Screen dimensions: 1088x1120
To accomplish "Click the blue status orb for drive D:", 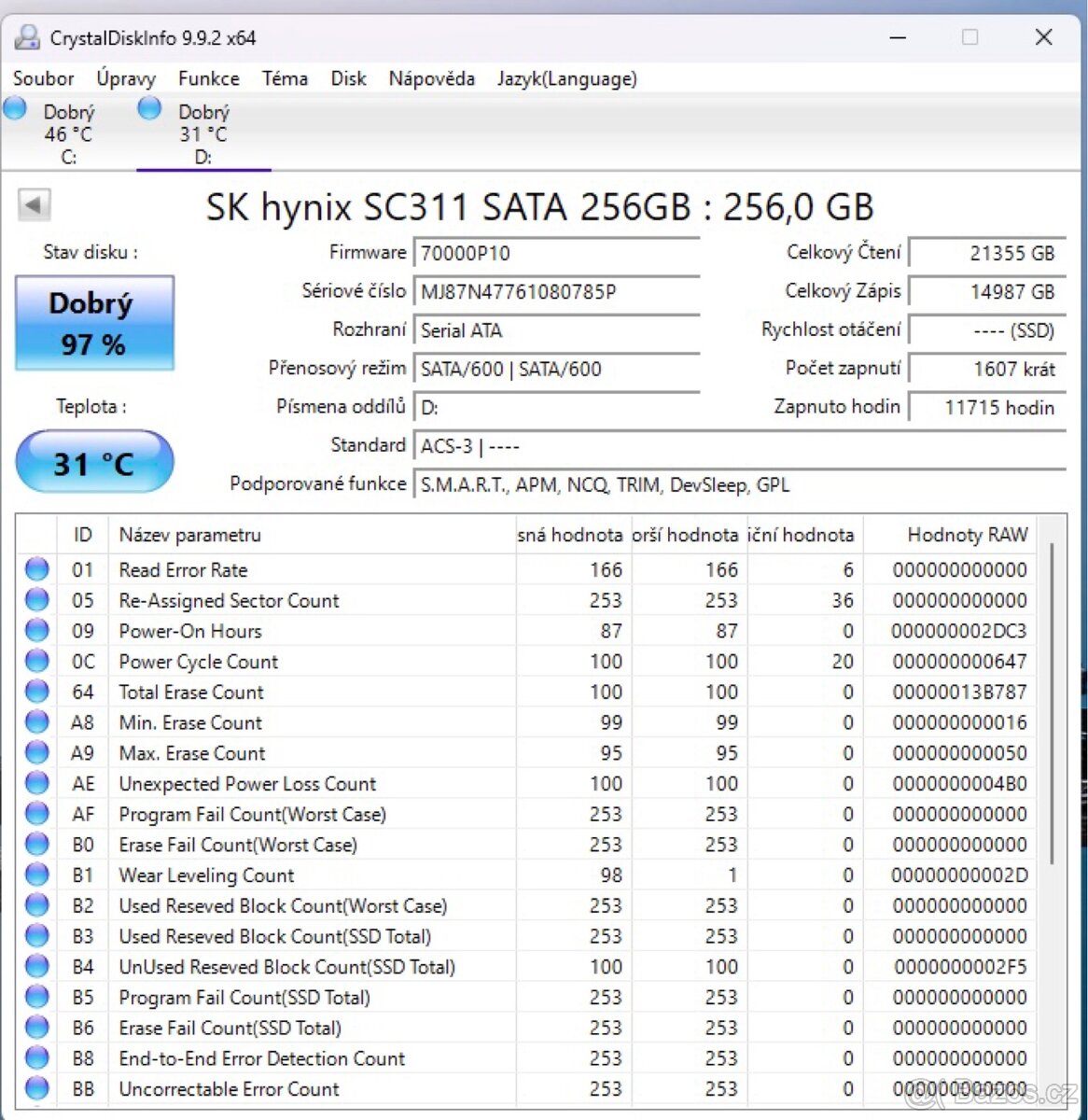I will pos(149,108).
